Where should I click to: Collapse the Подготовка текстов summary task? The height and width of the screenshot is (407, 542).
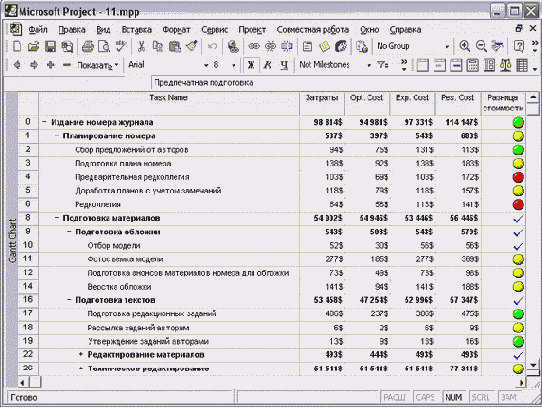[69, 300]
